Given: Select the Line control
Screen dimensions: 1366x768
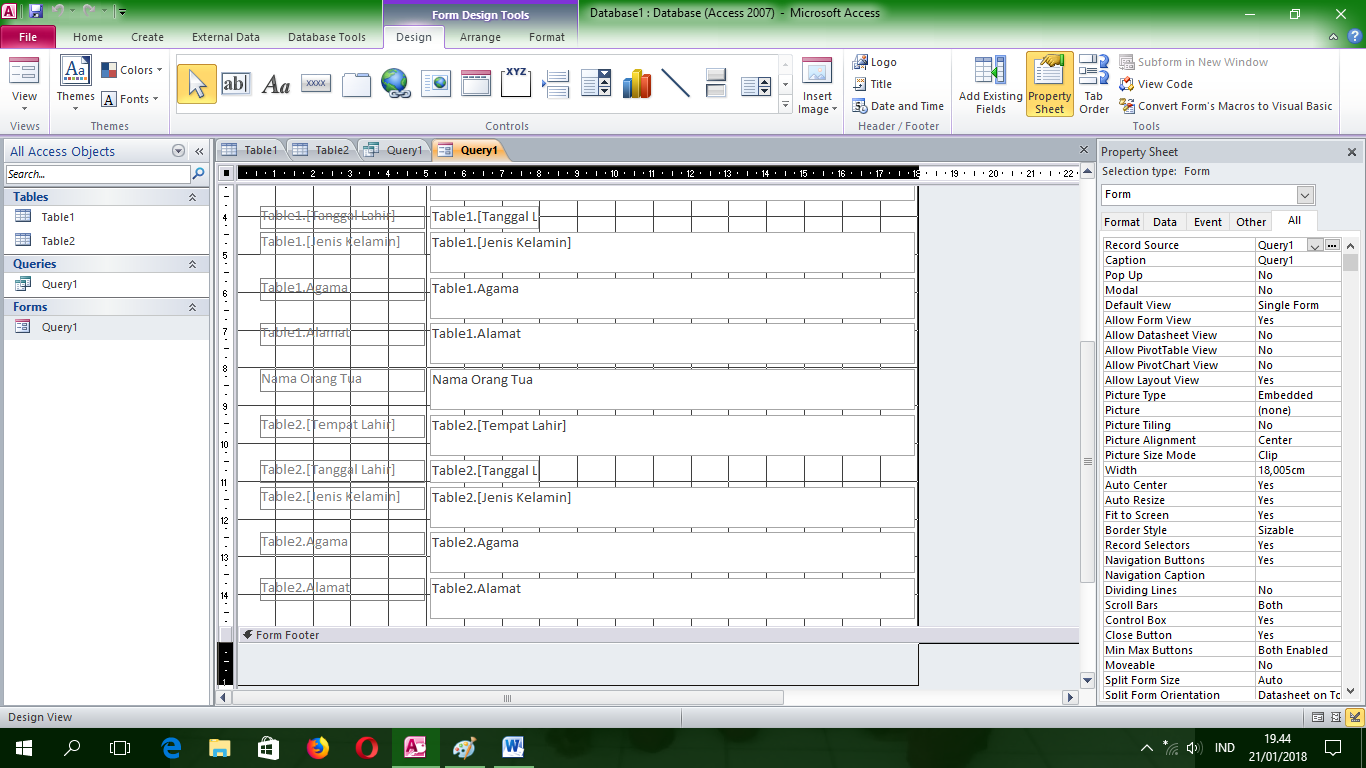Looking at the screenshot, I should 676,84.
